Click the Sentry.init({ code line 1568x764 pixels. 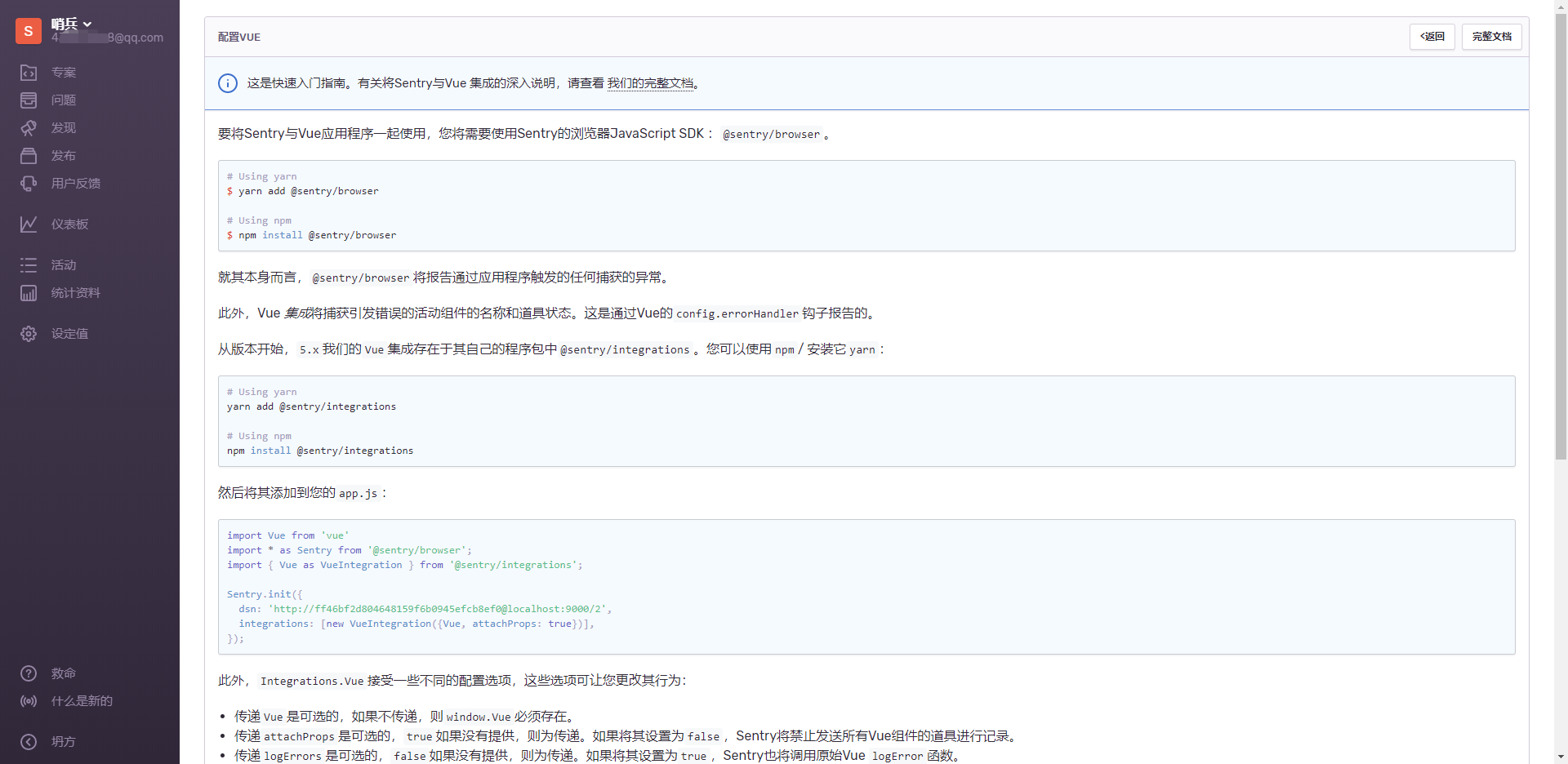pos(265,594)
